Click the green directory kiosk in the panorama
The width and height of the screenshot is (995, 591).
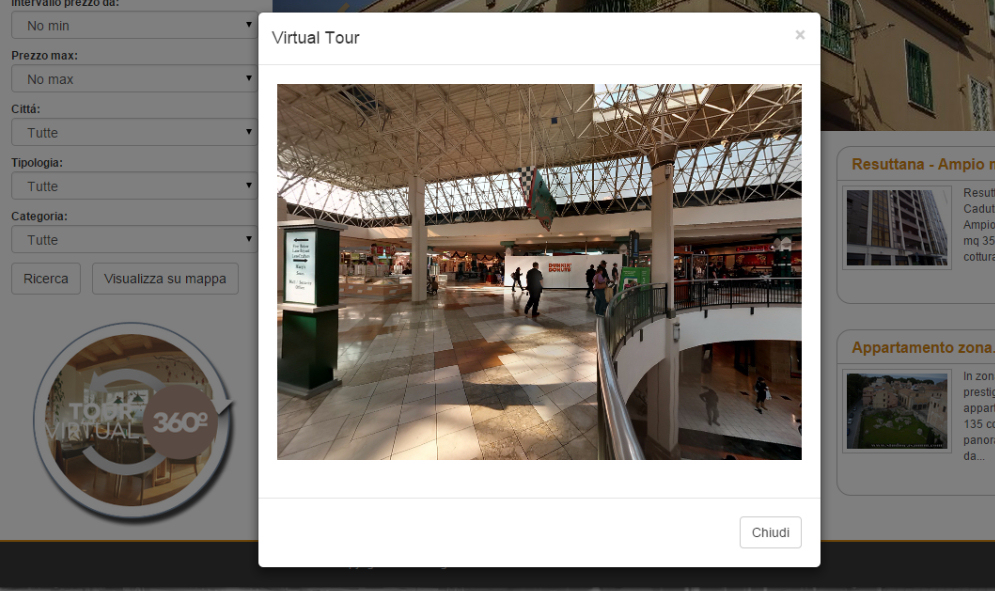click(309, 308)
